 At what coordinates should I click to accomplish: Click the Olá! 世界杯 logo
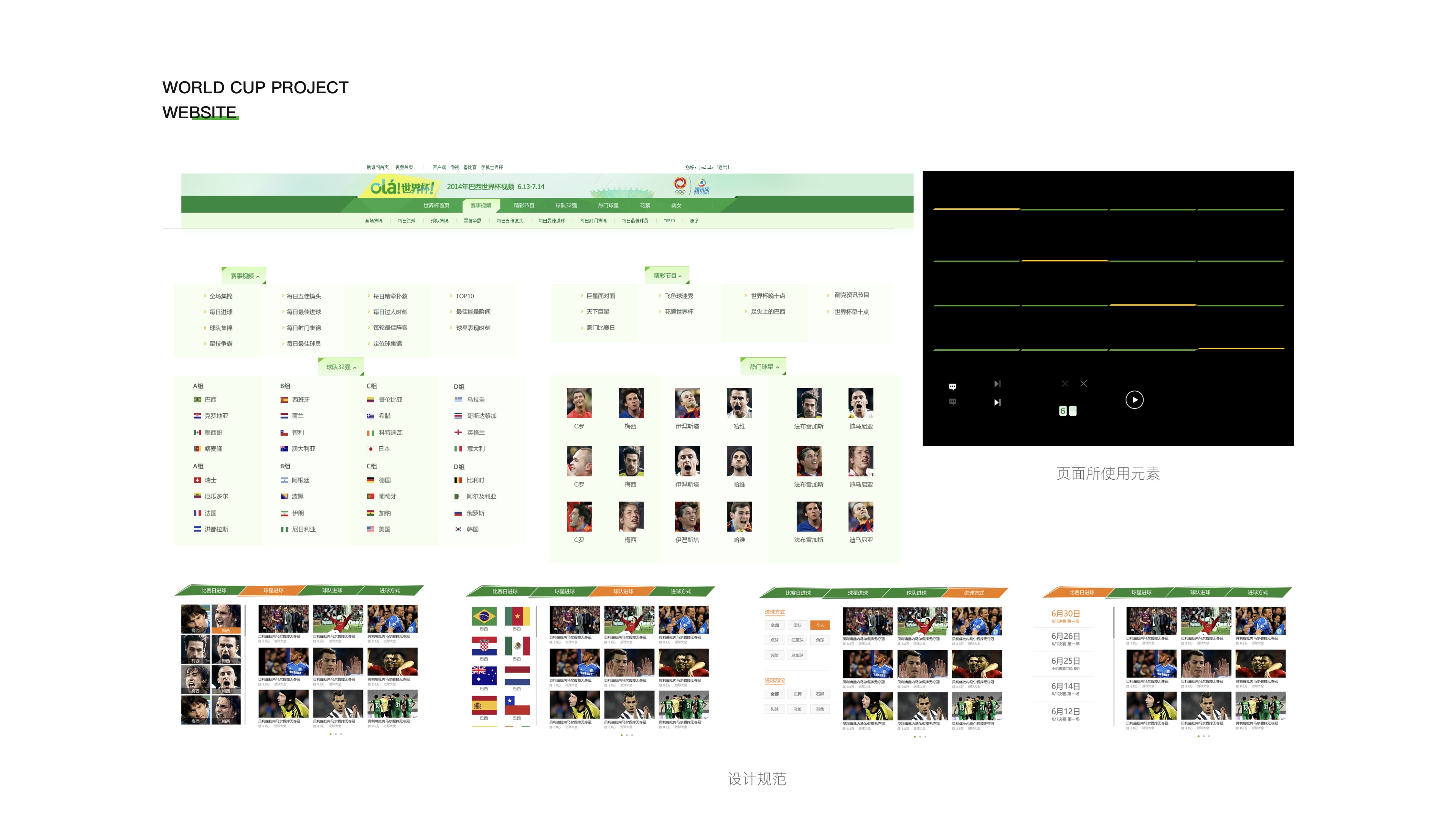pos(401,187)
